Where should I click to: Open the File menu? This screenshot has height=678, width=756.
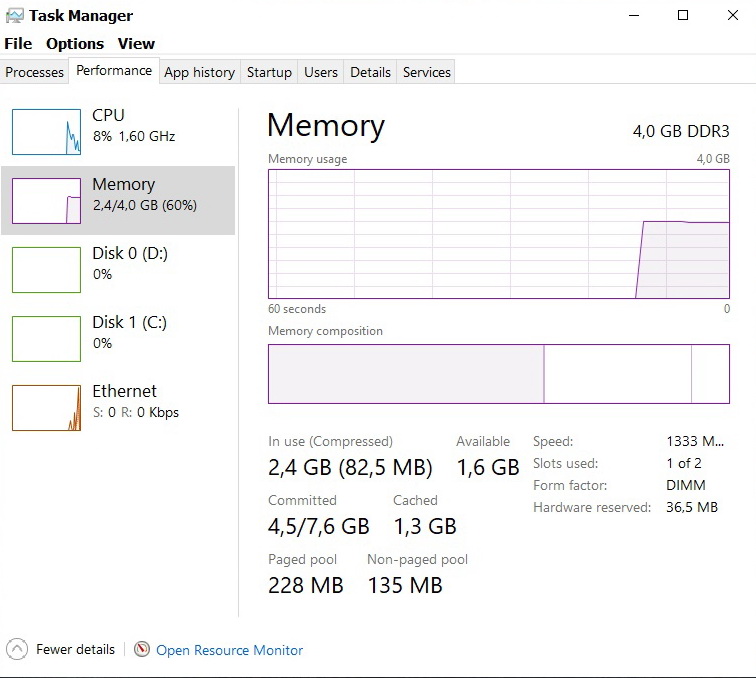point(18,44)
